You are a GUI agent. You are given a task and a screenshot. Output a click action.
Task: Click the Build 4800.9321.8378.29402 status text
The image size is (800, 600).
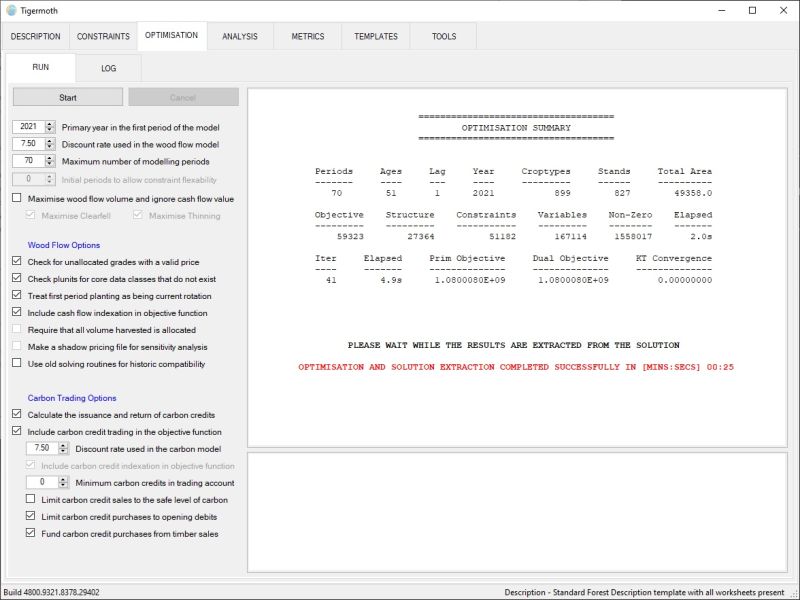(x=51, y=592)
